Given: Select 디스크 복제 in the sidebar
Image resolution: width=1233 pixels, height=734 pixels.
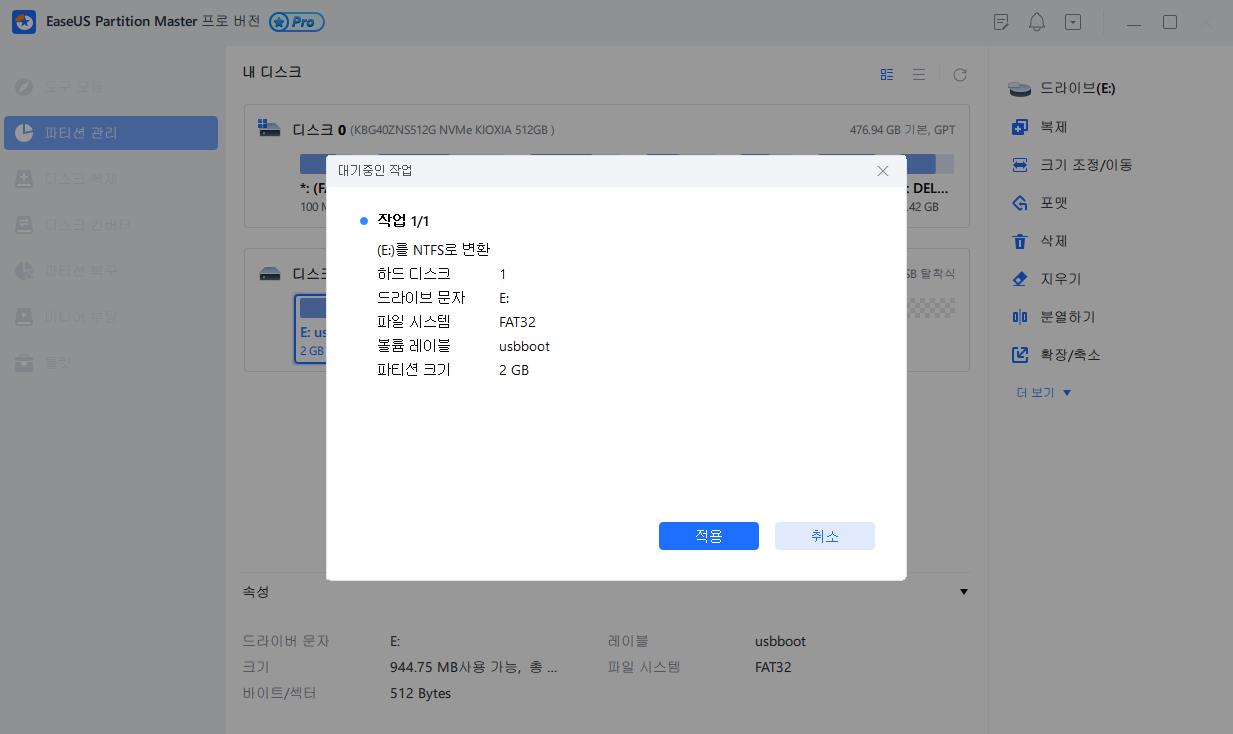Looking at the screenshot, I should click(110, 178).
